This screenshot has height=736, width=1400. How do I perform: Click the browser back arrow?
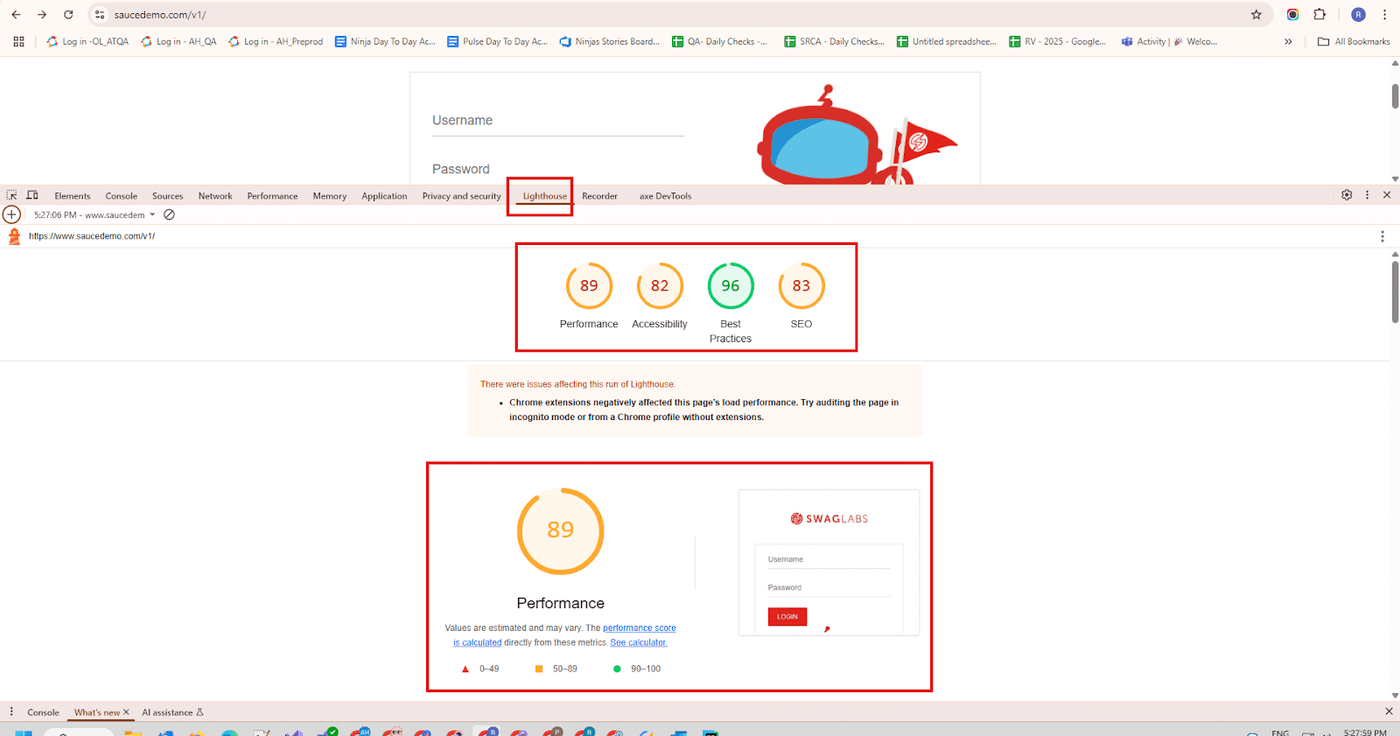[x=15, y=15]
